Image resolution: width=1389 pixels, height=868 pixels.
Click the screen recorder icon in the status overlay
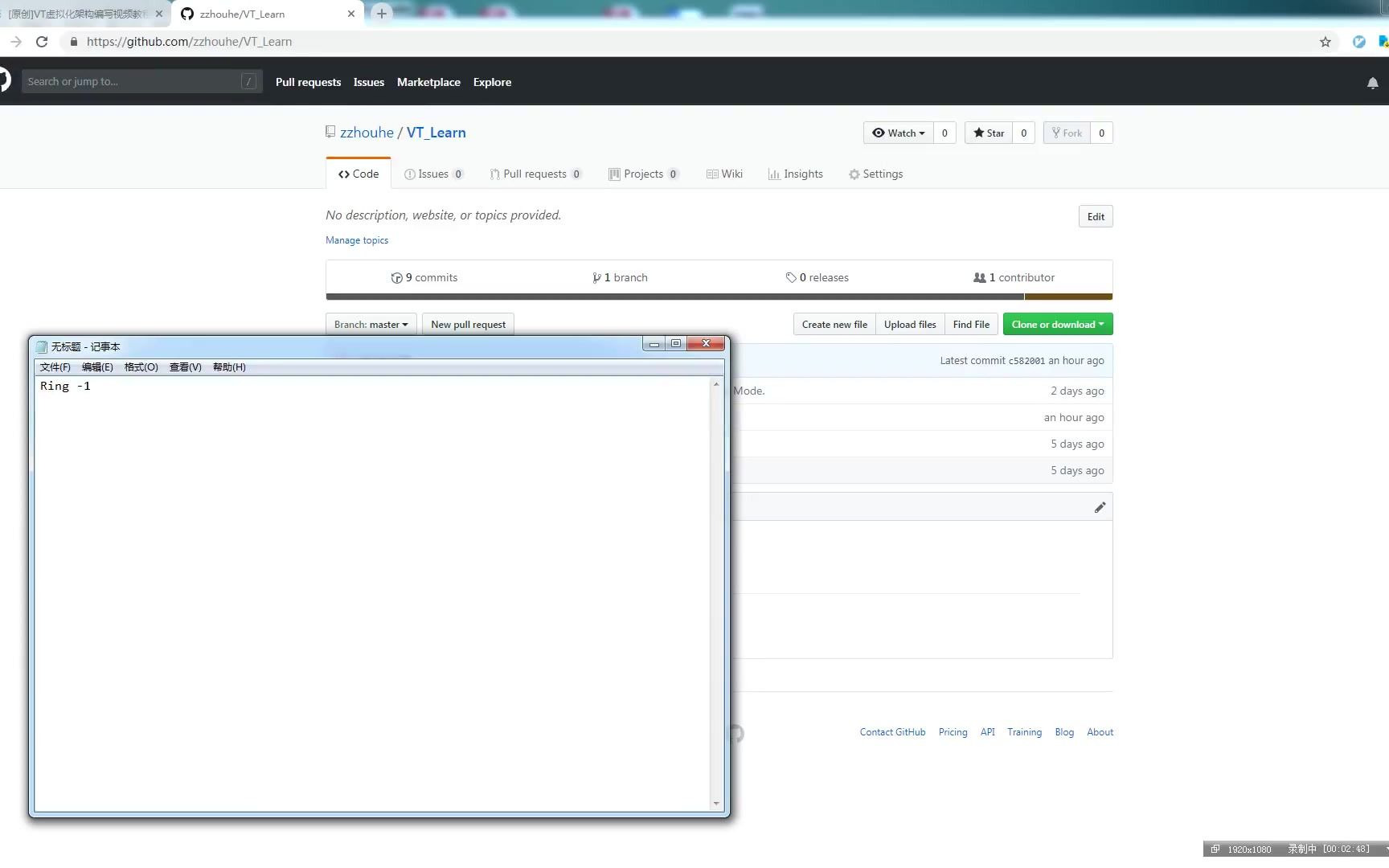pyautogui.click(x=1215, y=849)
